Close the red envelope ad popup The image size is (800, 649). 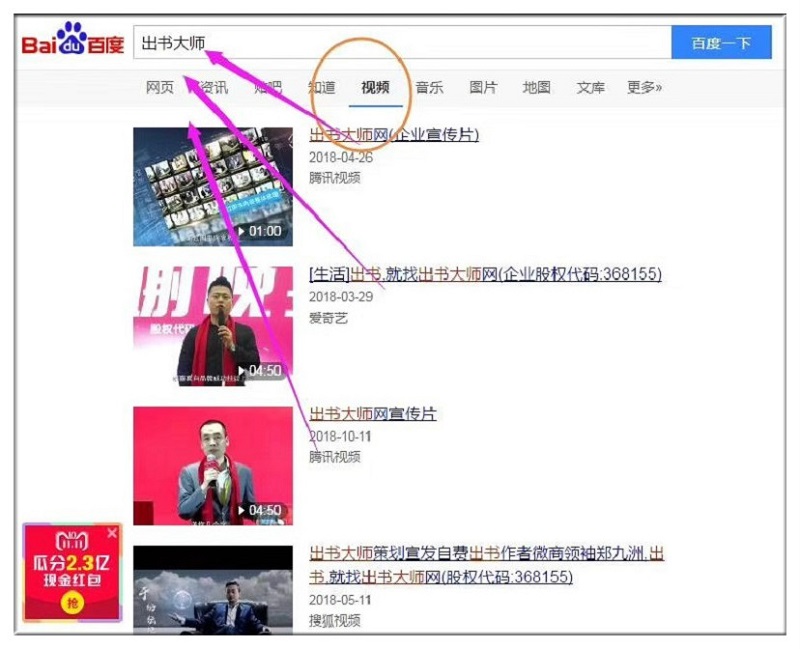tap(112, 534)
